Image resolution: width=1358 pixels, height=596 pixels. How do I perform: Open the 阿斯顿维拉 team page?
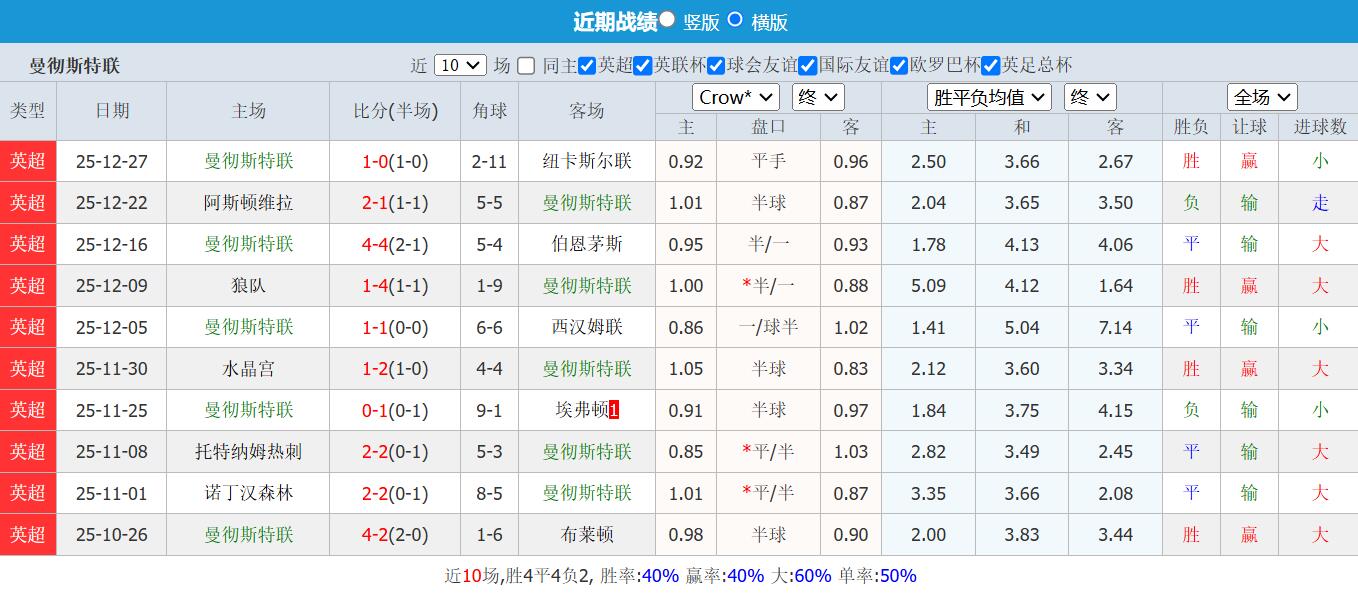(x=247, y=202)
